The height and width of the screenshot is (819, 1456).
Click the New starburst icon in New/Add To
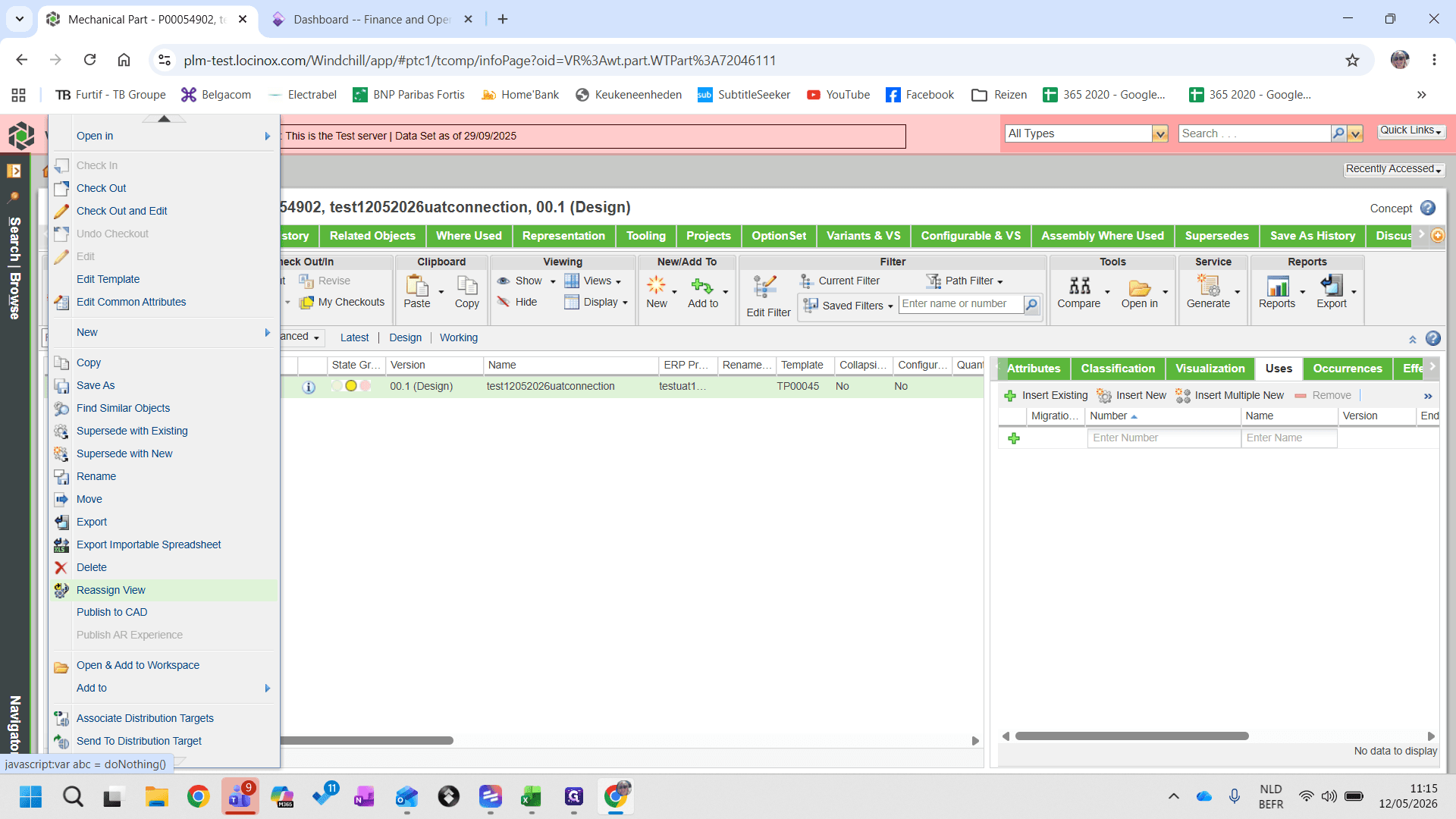656,285
